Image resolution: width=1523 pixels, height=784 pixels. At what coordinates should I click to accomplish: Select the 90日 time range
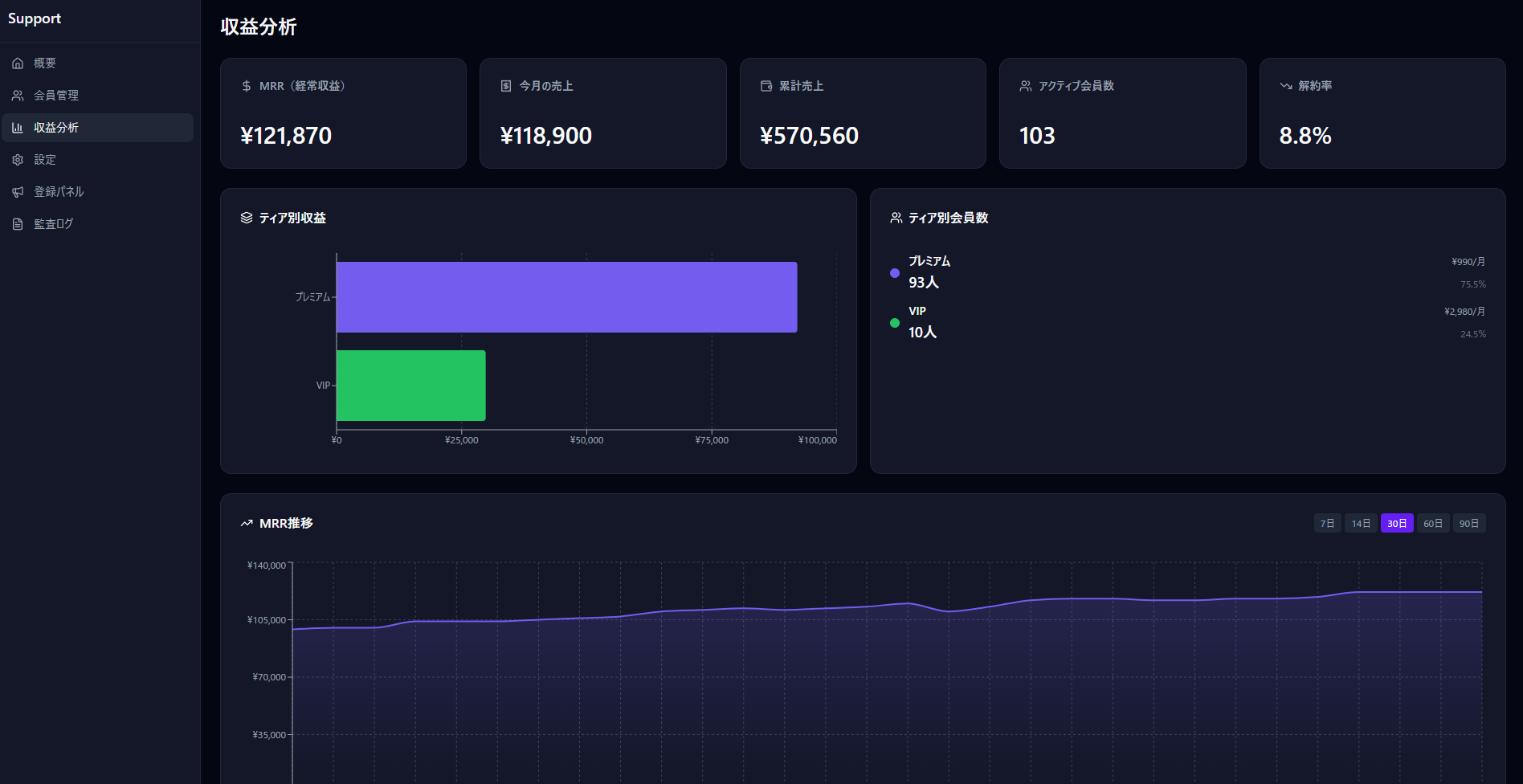(x=1469, y=524)
